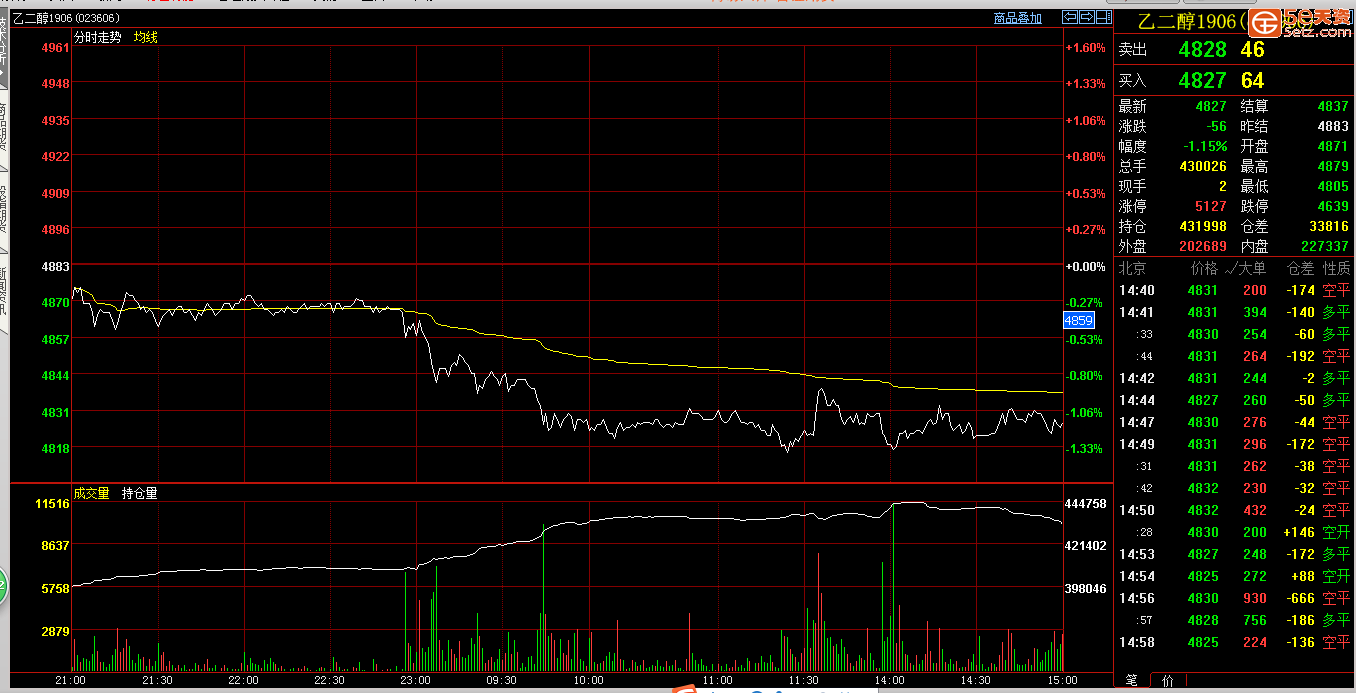Switch to the 笔 tick tab
1356x693 pixels.
pos(1131,681)
